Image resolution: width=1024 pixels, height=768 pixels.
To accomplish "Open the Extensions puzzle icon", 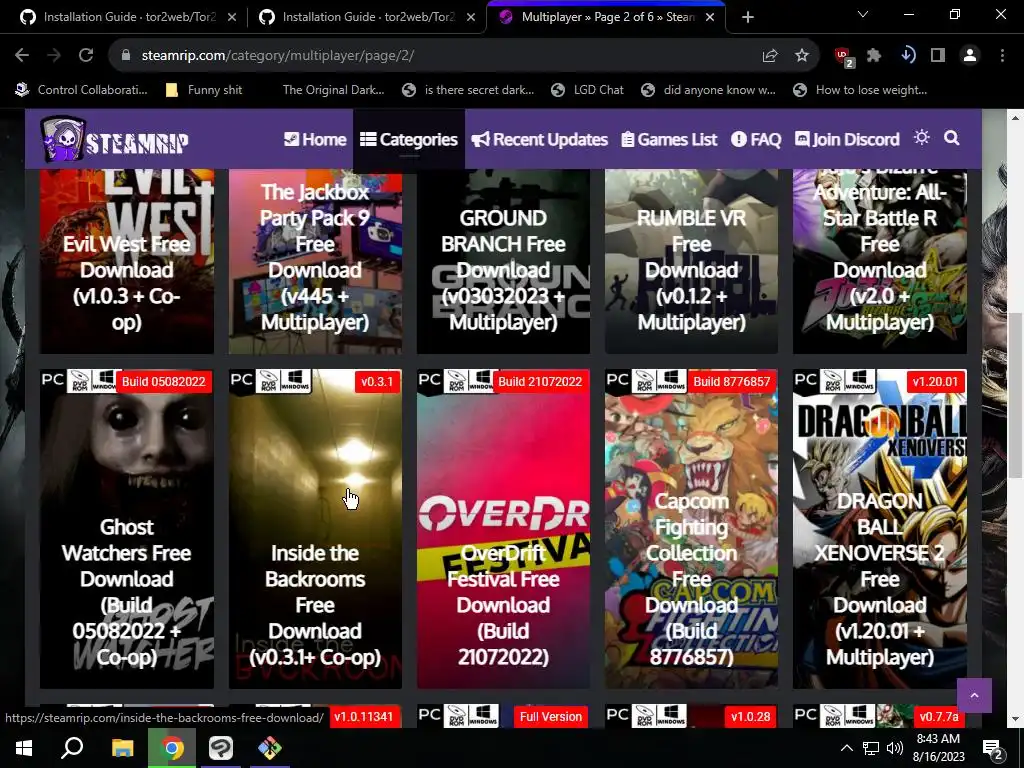I will click(x=874, y=56).
